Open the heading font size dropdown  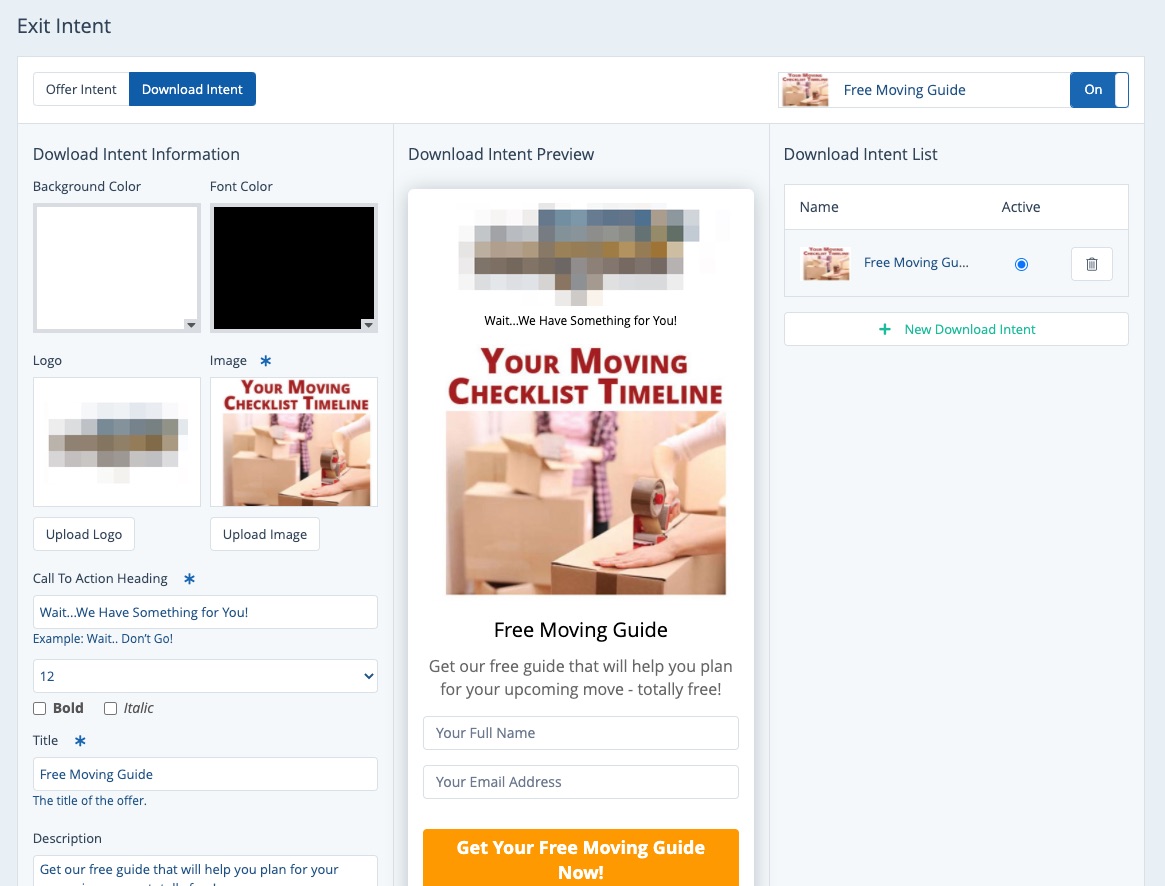[205, 676]
